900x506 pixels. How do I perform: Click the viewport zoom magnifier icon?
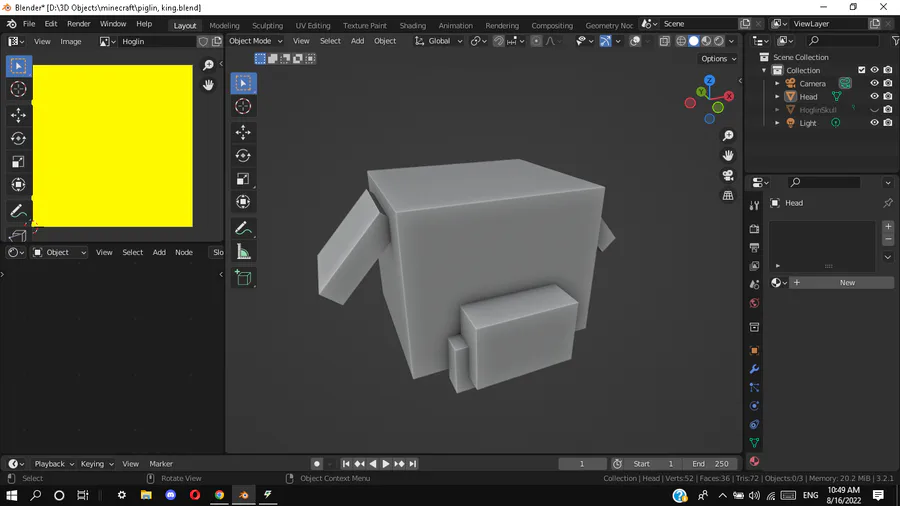[728, 136]
